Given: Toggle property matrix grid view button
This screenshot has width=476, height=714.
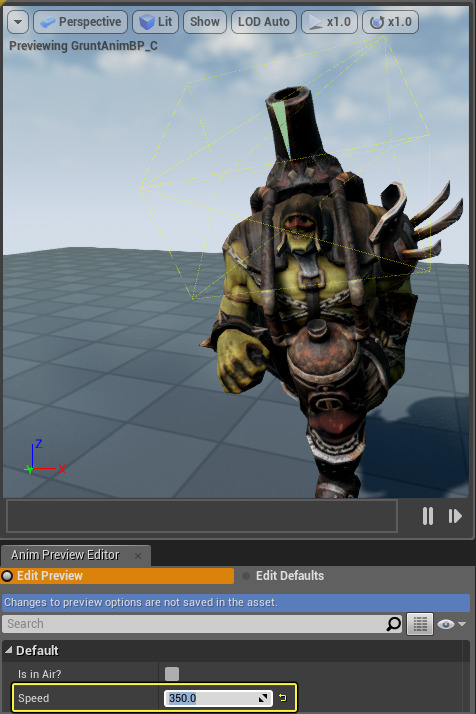Looking at the screenshot, I should click(420, 623).
